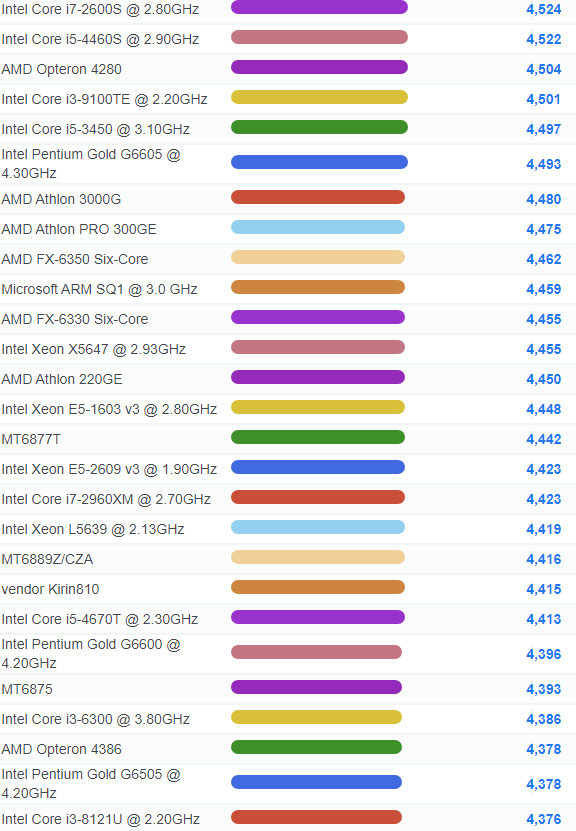Open the vendor Kirin810 entry
Viewport: 576px width, 831px height.
50,589
